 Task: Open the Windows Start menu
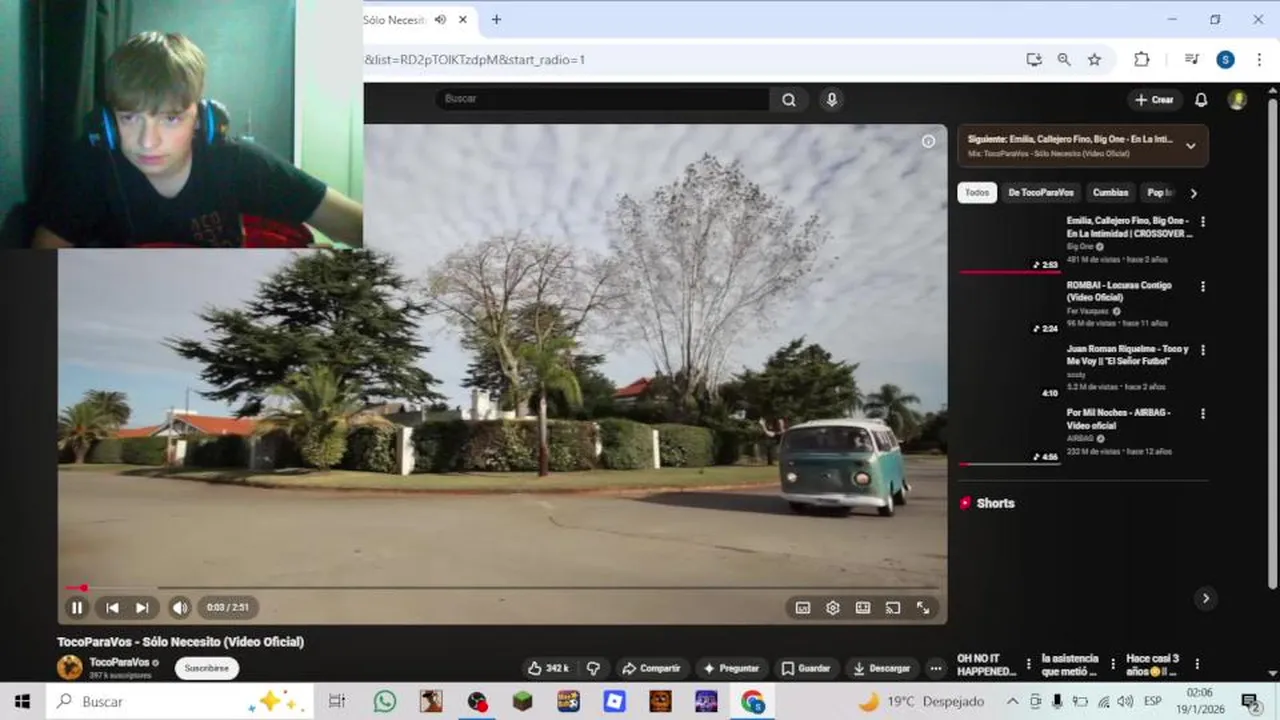[x=22, y=702]
